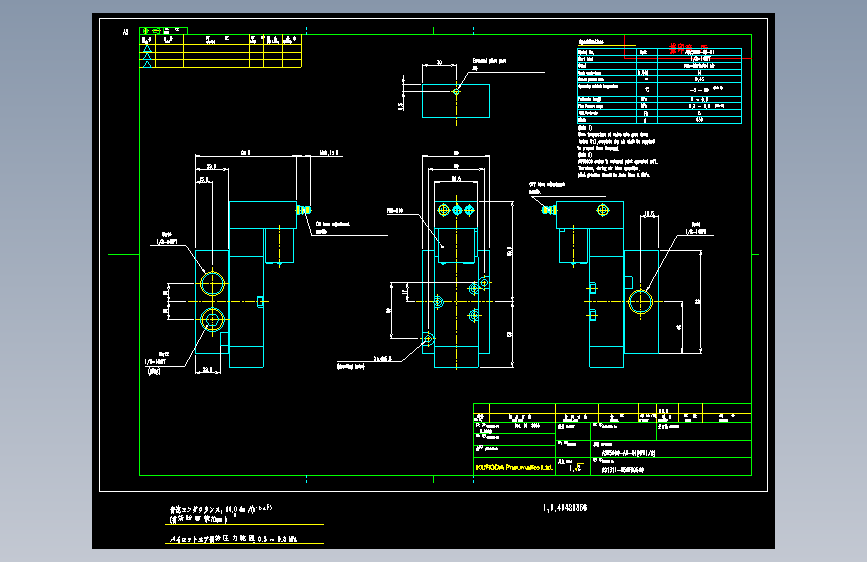This screenshot has height=562, width=867.
Task: Click the top view rectangle with pilot port
Action: click(456, 101)
